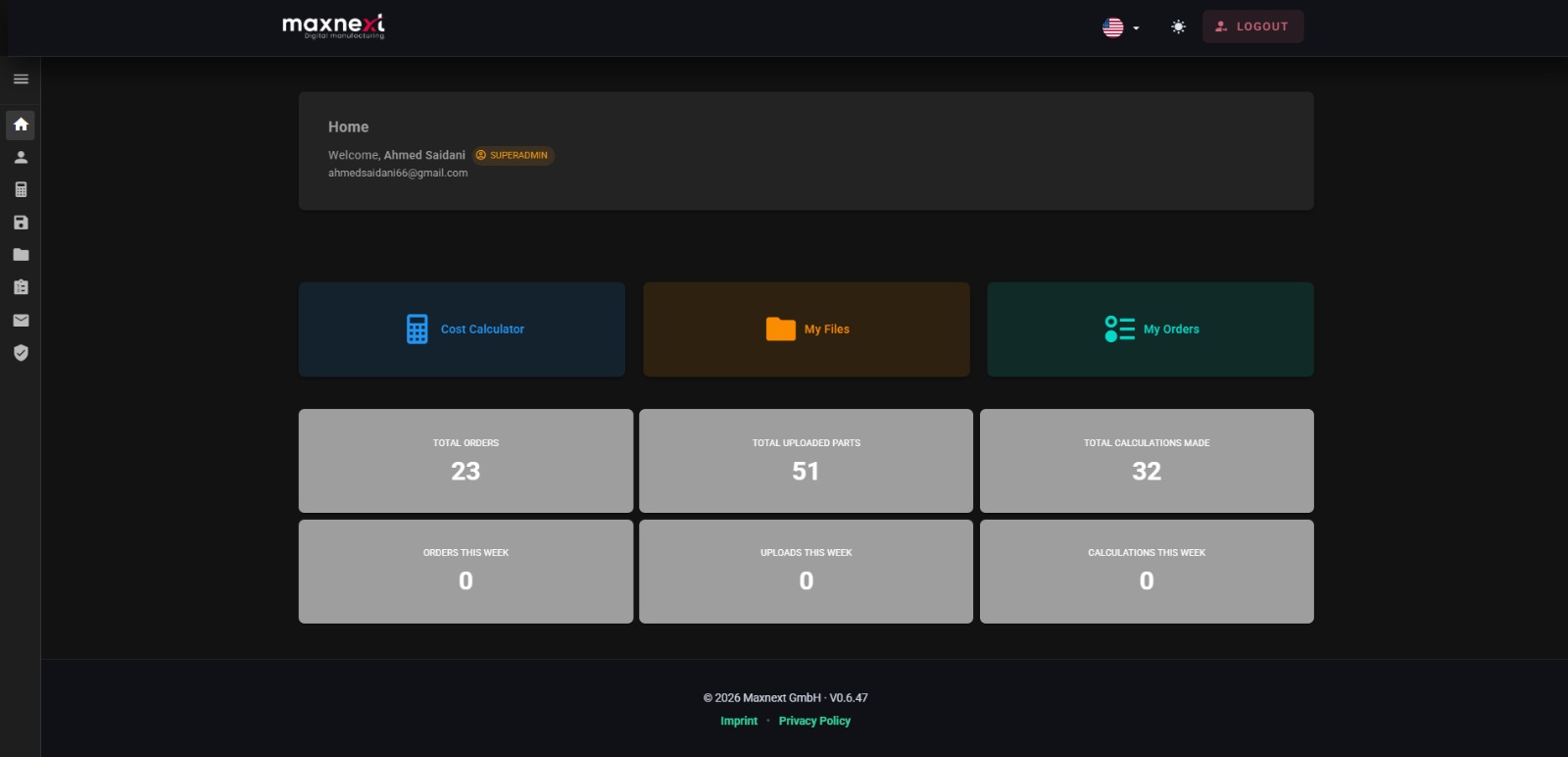Click the clipboard orders icon in sidebar

21,287
